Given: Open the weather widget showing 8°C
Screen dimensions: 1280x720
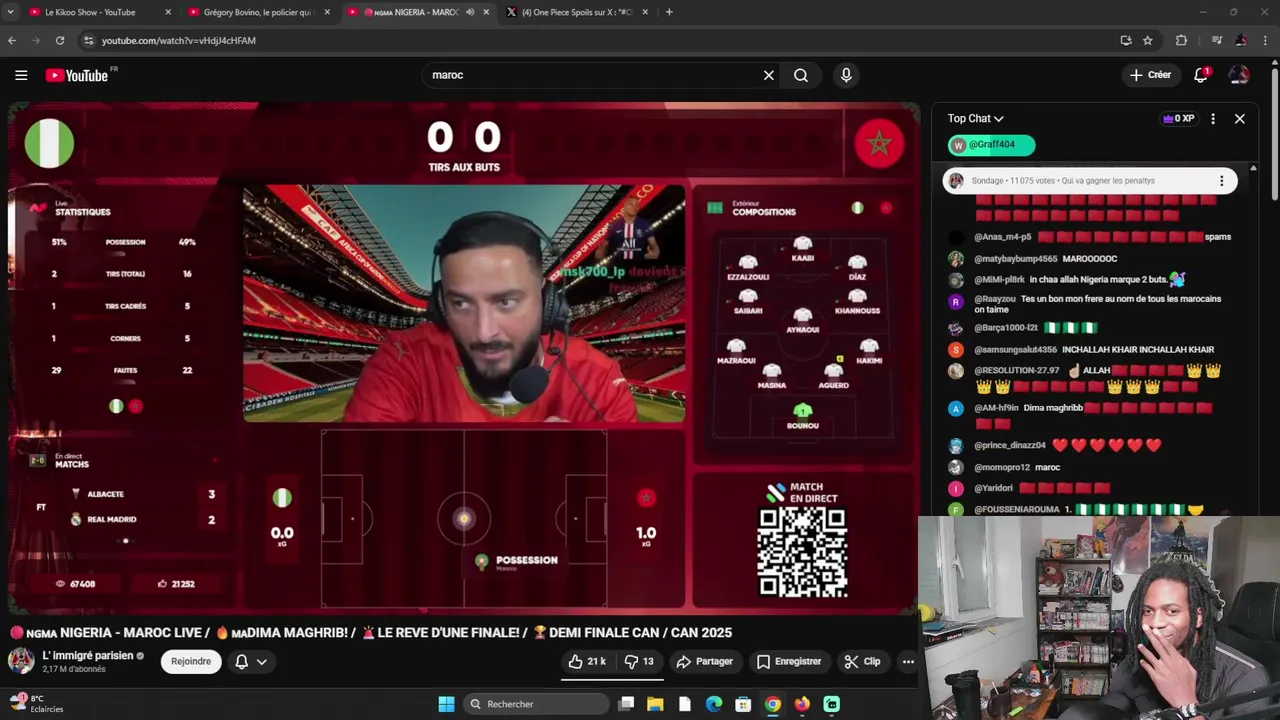Looking at the screenshot, I should pyautogui.click(x=36, y=704).
